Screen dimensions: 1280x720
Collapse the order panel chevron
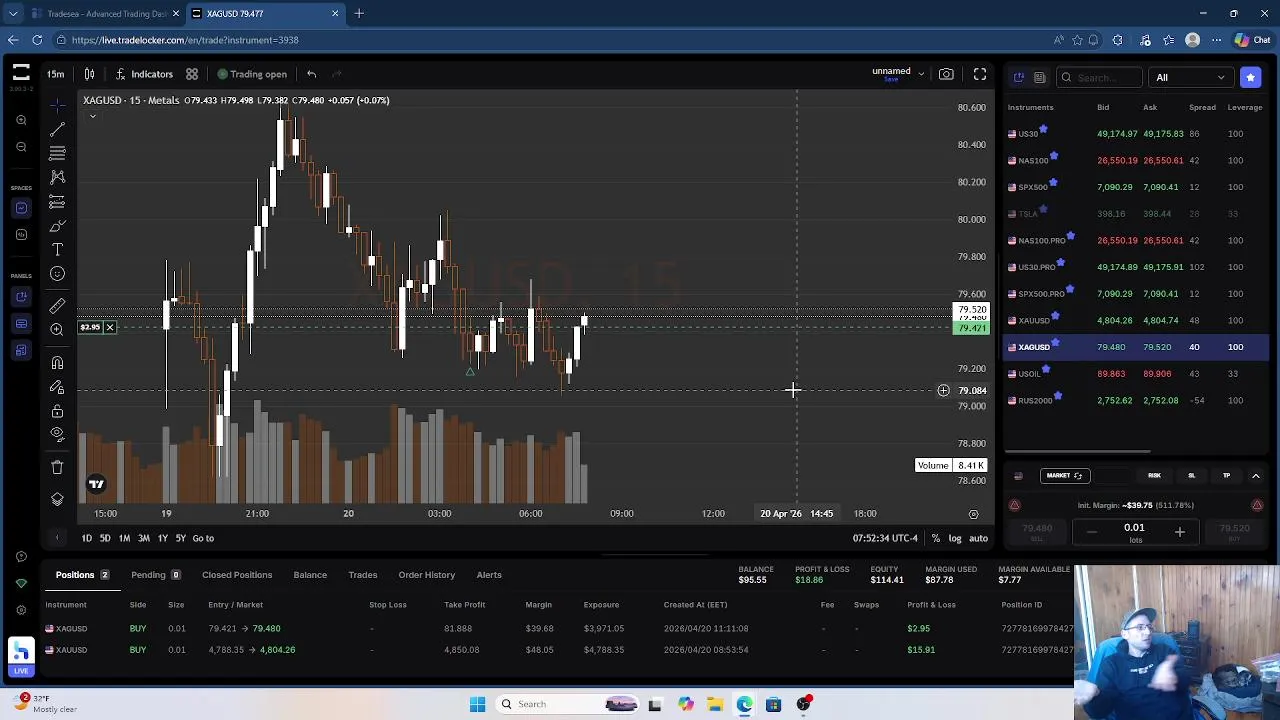pos(1256,476)
